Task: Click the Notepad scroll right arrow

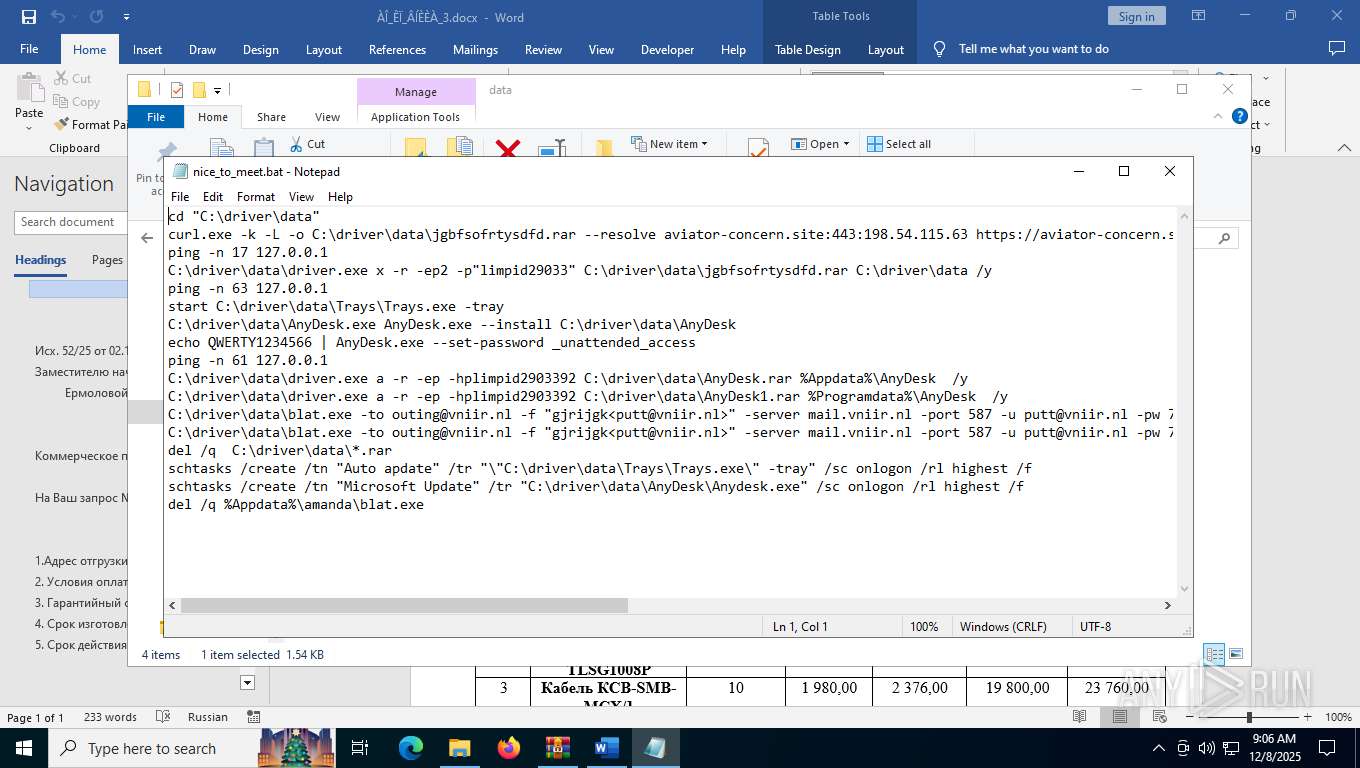Action: point(1167,605)
